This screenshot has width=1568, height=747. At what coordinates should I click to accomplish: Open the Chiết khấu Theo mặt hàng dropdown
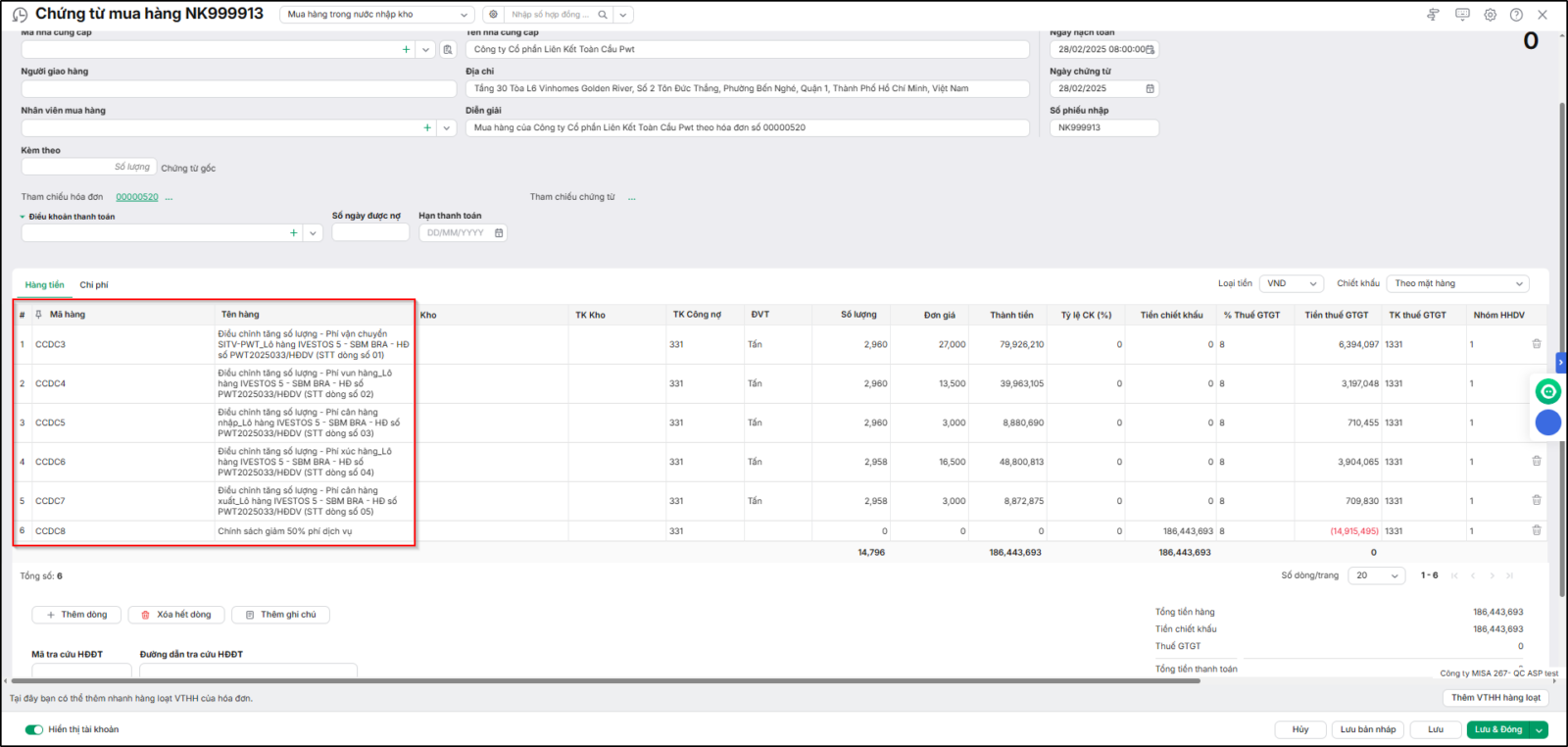[1458, 283]
